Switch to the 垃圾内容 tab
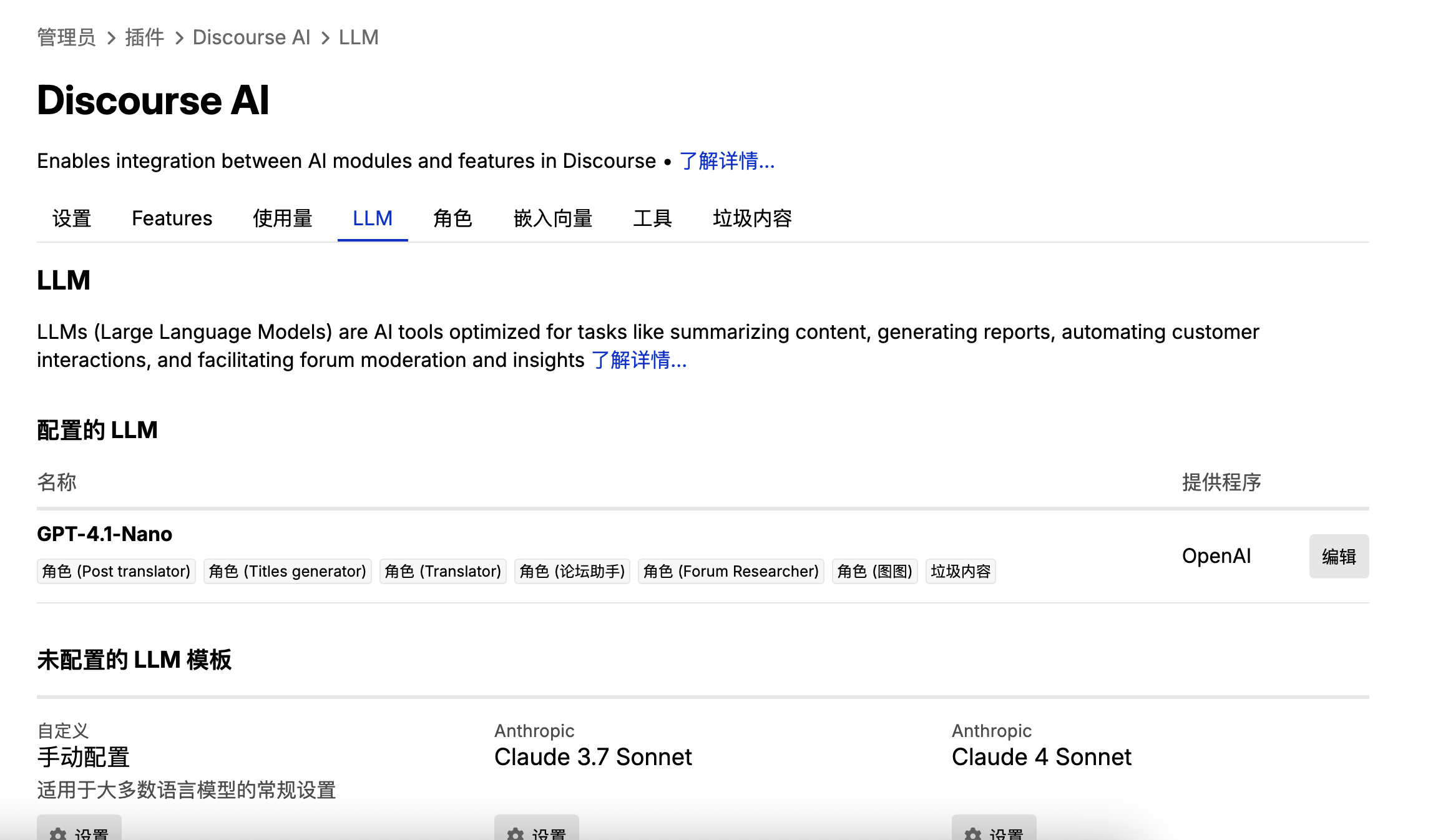 [752, 218]
